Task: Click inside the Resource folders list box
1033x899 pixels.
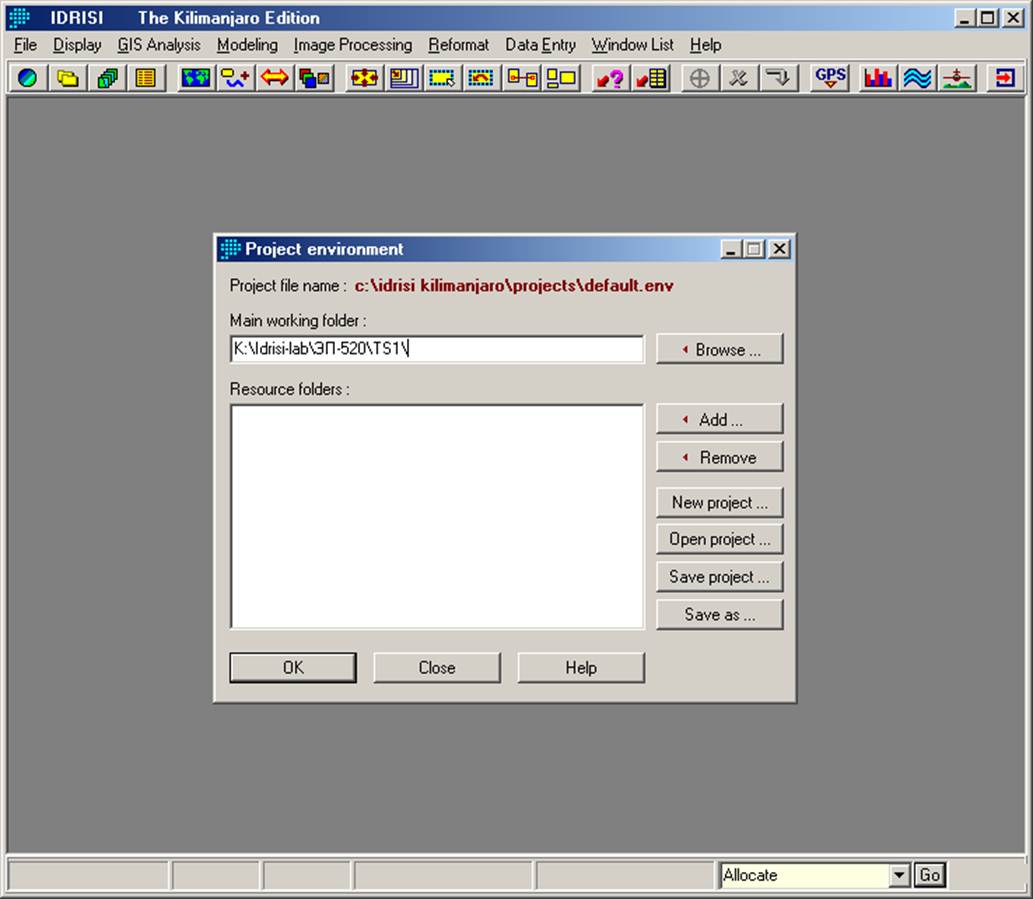Action: [437, 516]
